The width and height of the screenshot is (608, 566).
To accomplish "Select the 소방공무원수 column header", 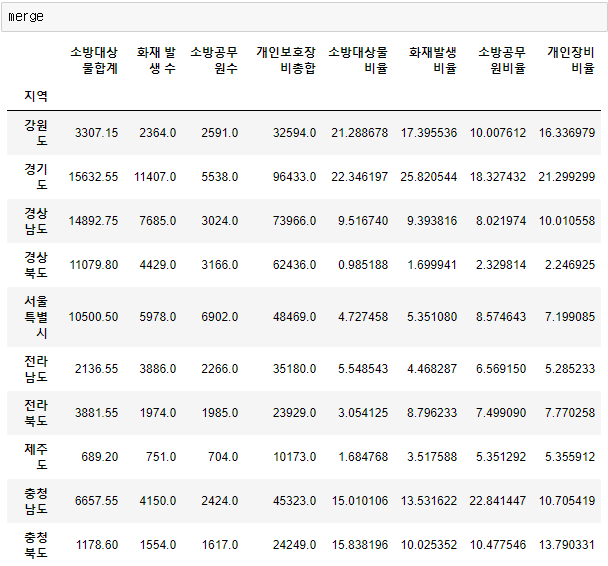I will coord(214,60).
